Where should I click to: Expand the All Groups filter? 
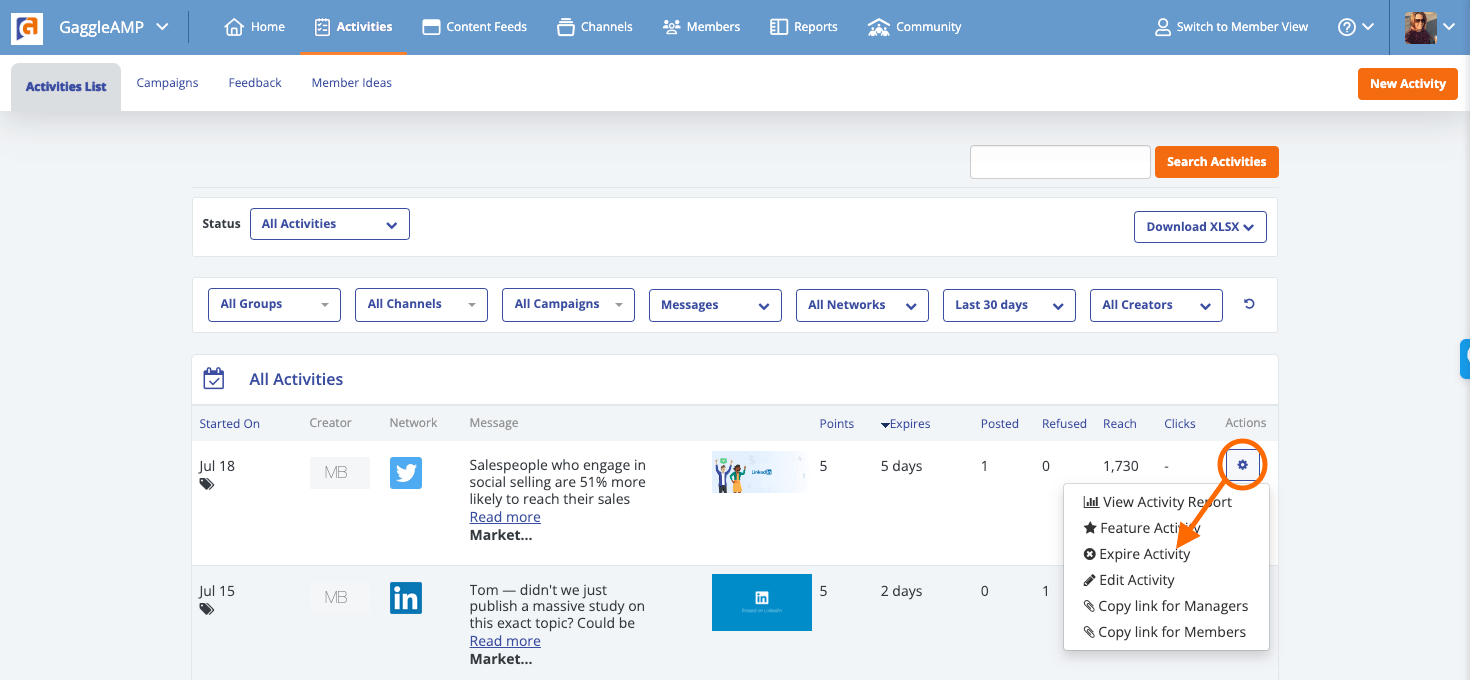[x=274, y=305]
